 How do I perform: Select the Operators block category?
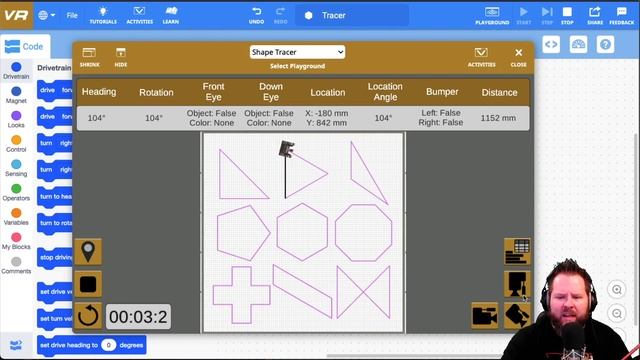point(16,192)
